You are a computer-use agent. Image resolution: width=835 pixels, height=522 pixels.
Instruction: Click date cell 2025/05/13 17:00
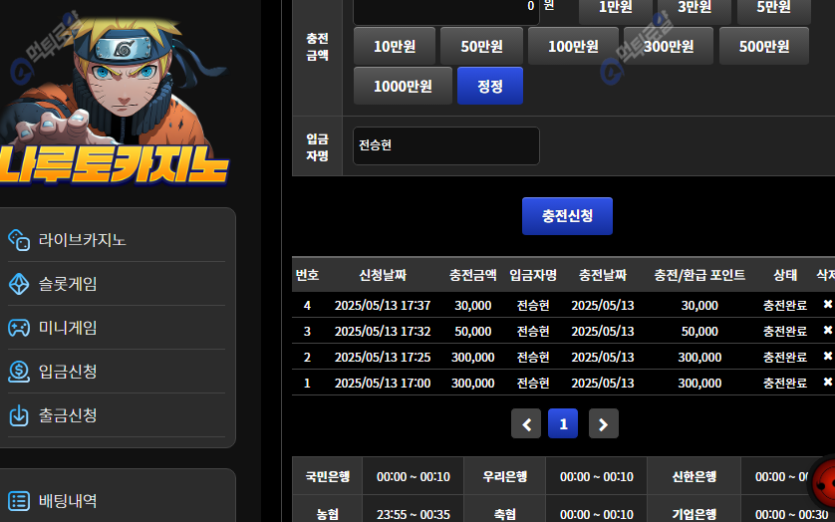[382, 383]
